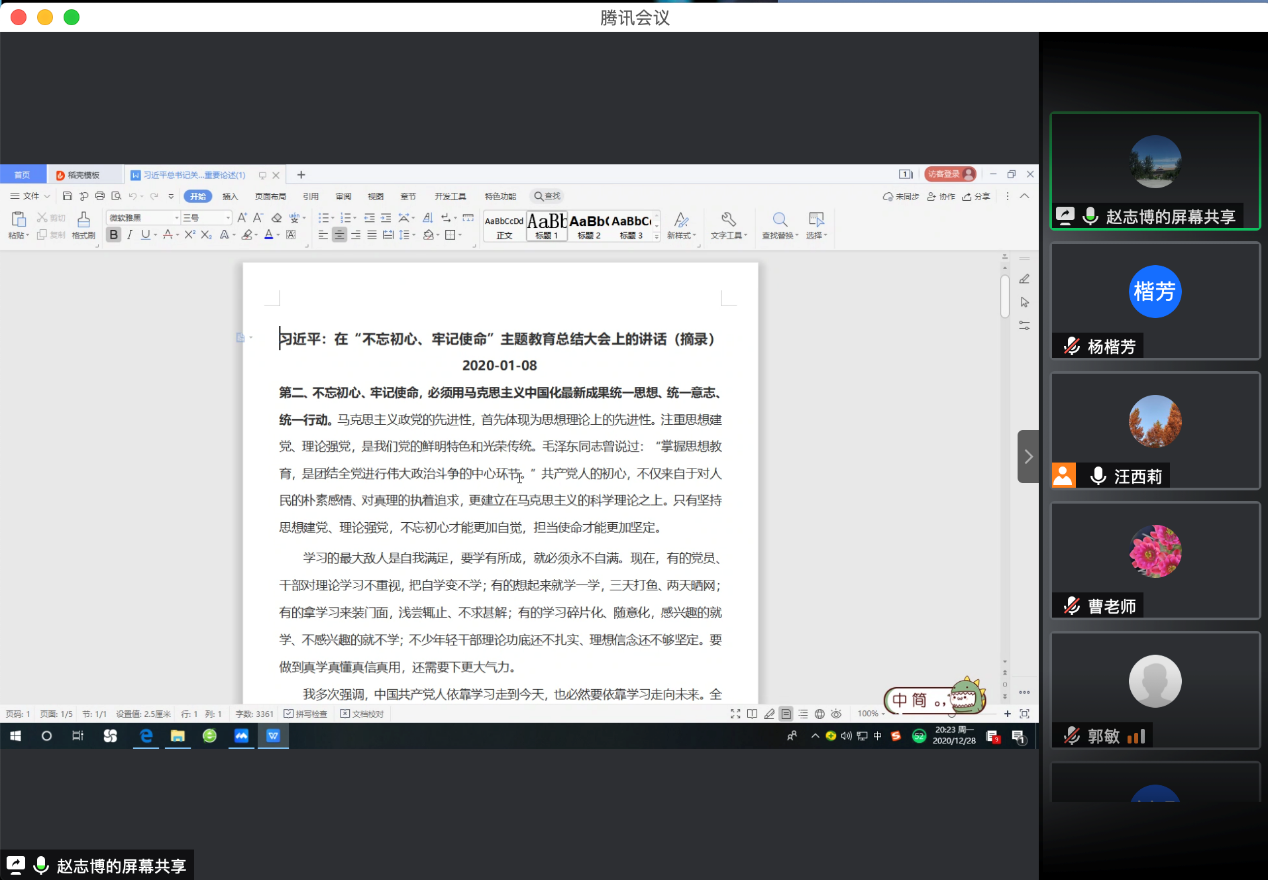The image size is (1268, 880).
Task: Click the New Style (新样式) icon
Action: (x=681, y=220)
